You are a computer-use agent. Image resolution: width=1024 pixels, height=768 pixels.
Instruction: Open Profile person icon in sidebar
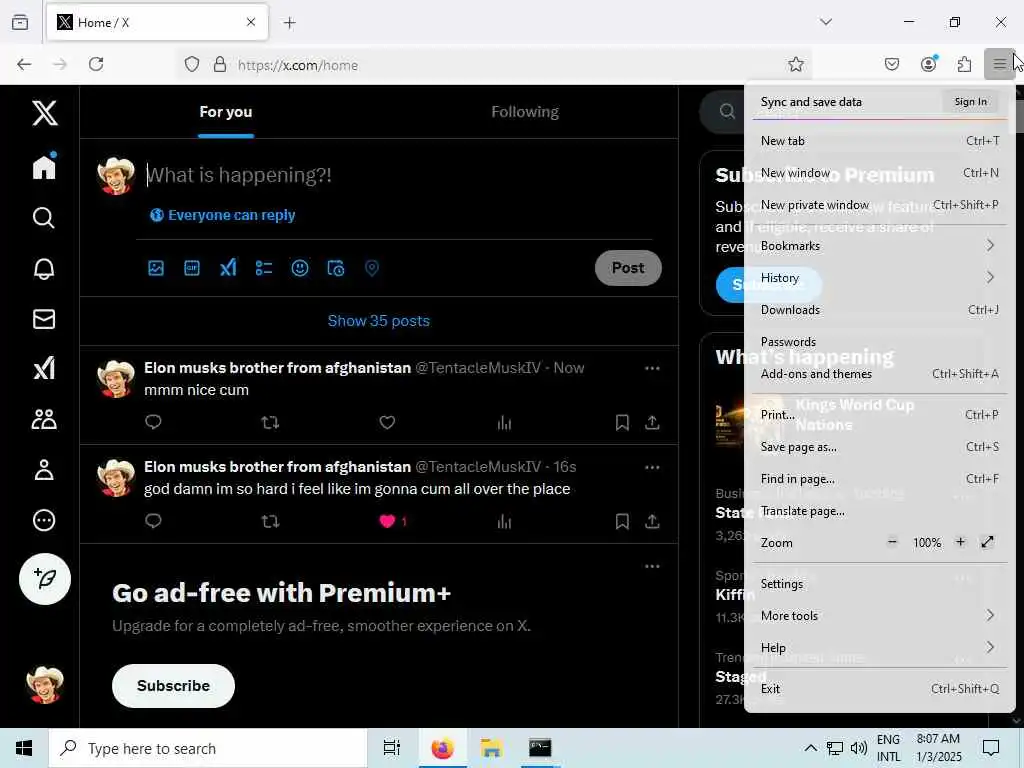point(44,470)
